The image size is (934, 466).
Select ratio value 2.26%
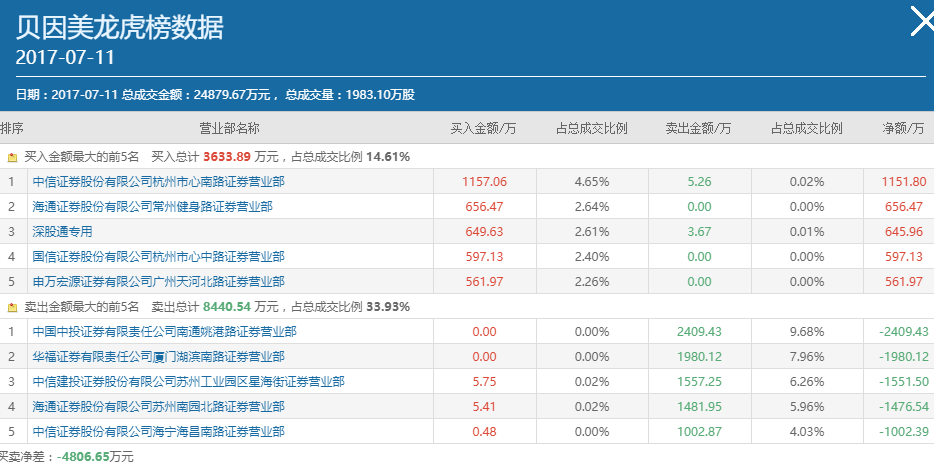point(591,282)
